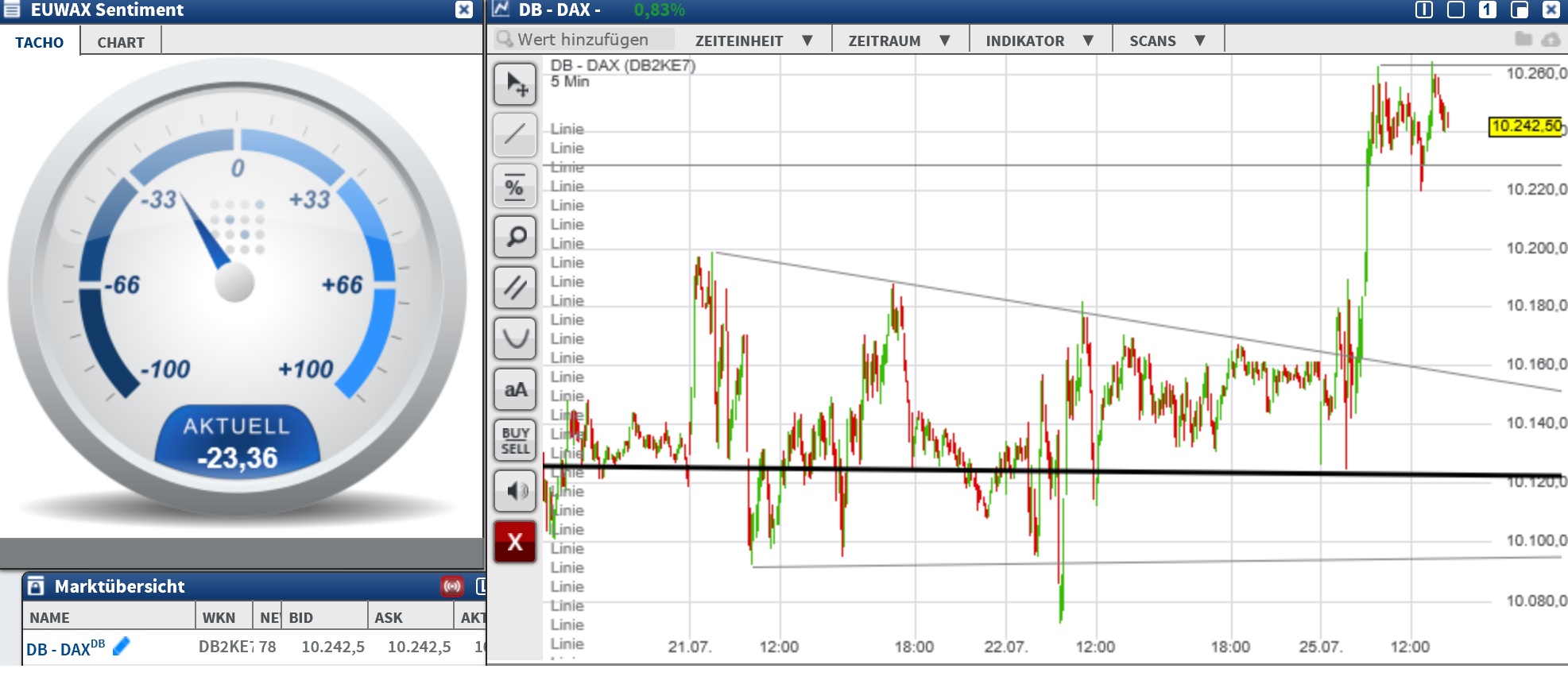Image resolution: width=1568 pixels, height=688 pixels.
Task: Click the lock icon in Marktübersicht header
Action: pyautogui.click(x=36, y=586)
